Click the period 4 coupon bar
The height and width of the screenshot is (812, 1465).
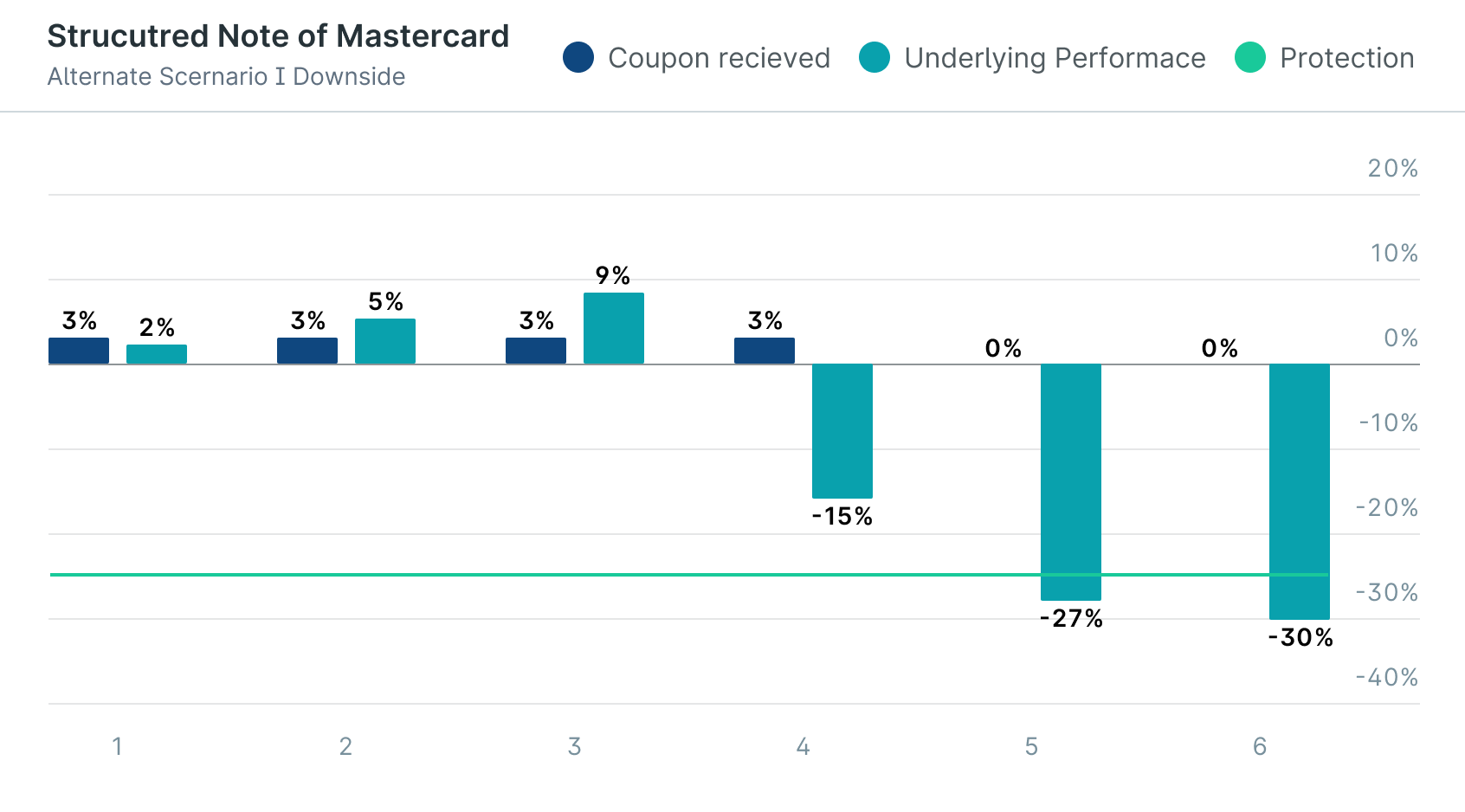[765, 351]
